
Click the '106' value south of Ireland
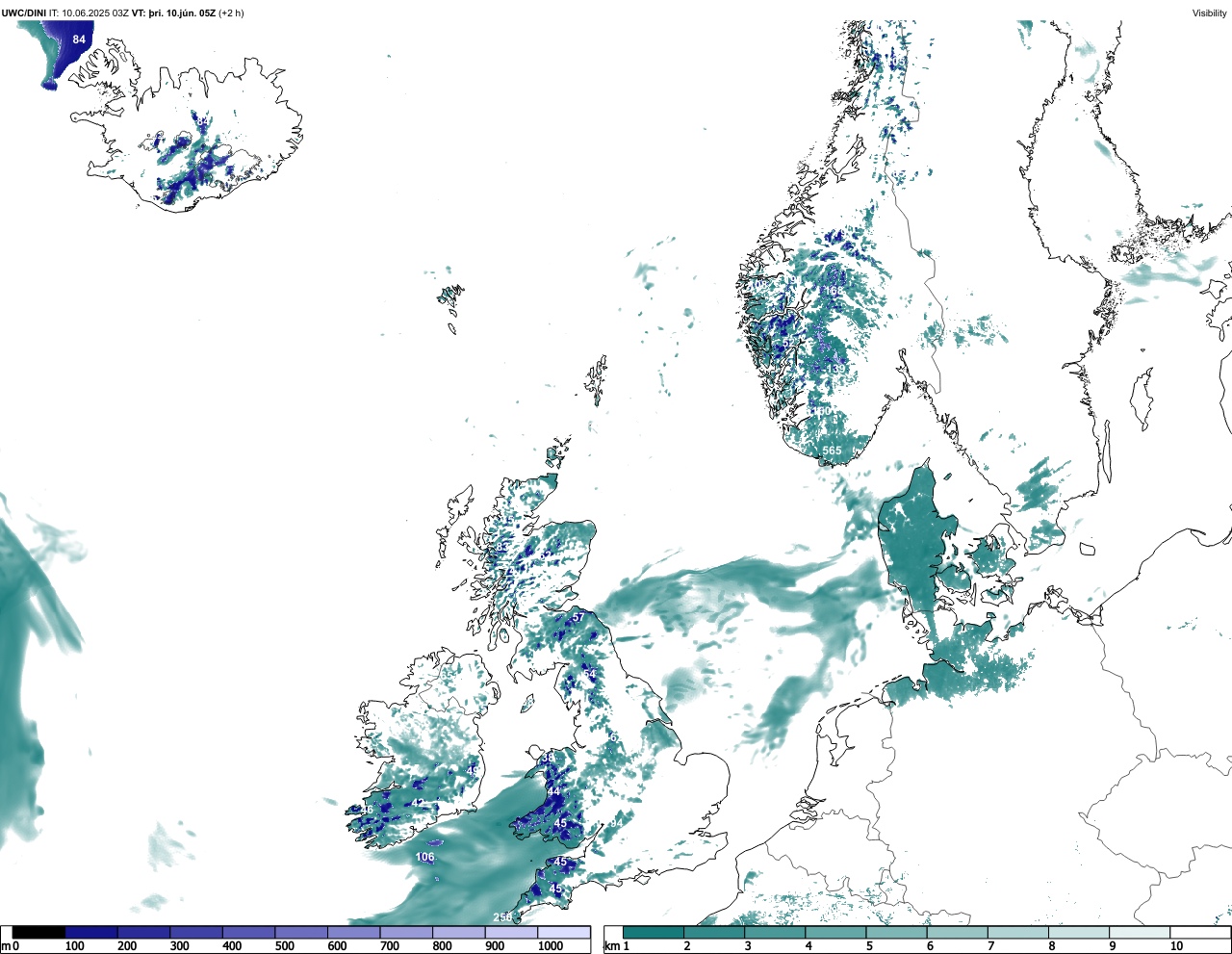pyautogui.click(x=424, y=857)
